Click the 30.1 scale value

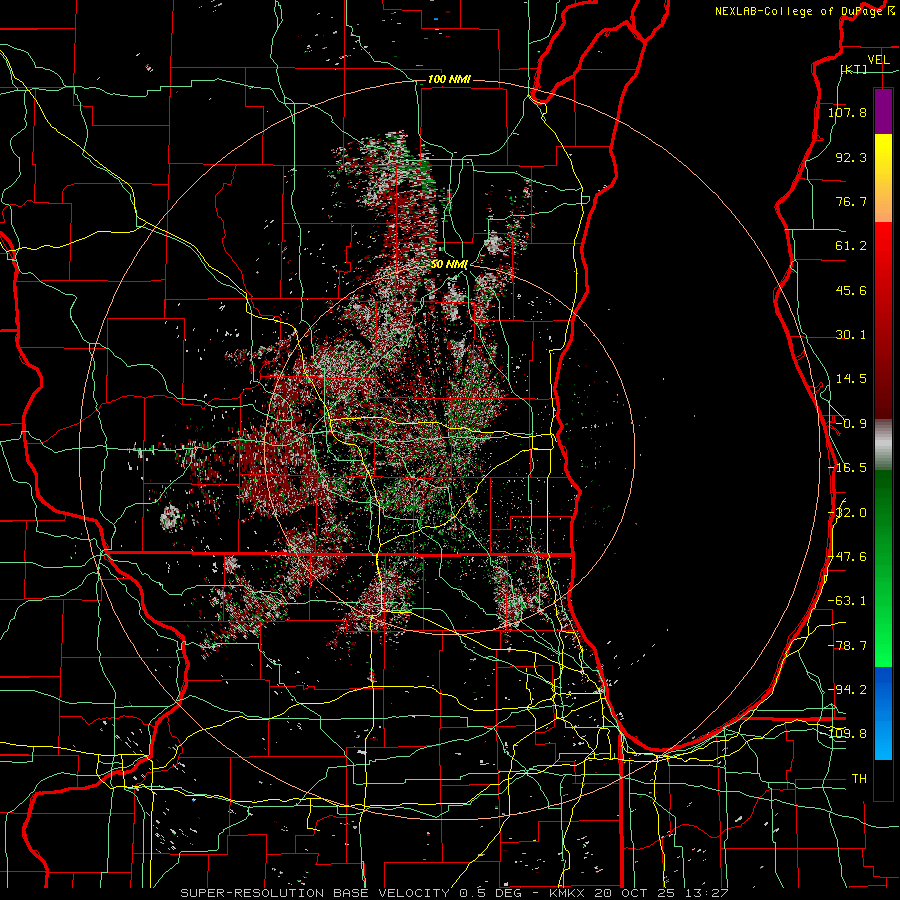click(851, 335)
